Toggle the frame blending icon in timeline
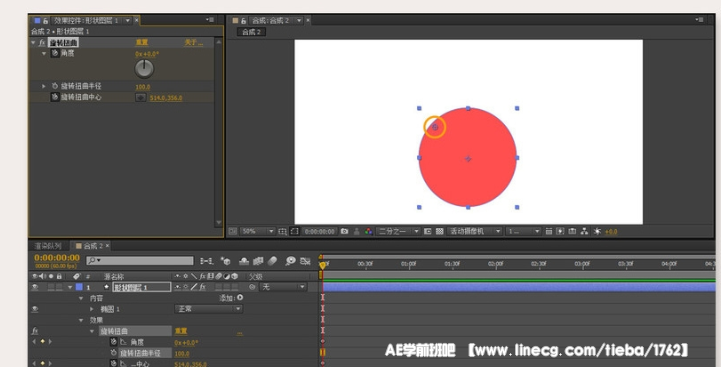The image size is (721, 367). point(258,261)
